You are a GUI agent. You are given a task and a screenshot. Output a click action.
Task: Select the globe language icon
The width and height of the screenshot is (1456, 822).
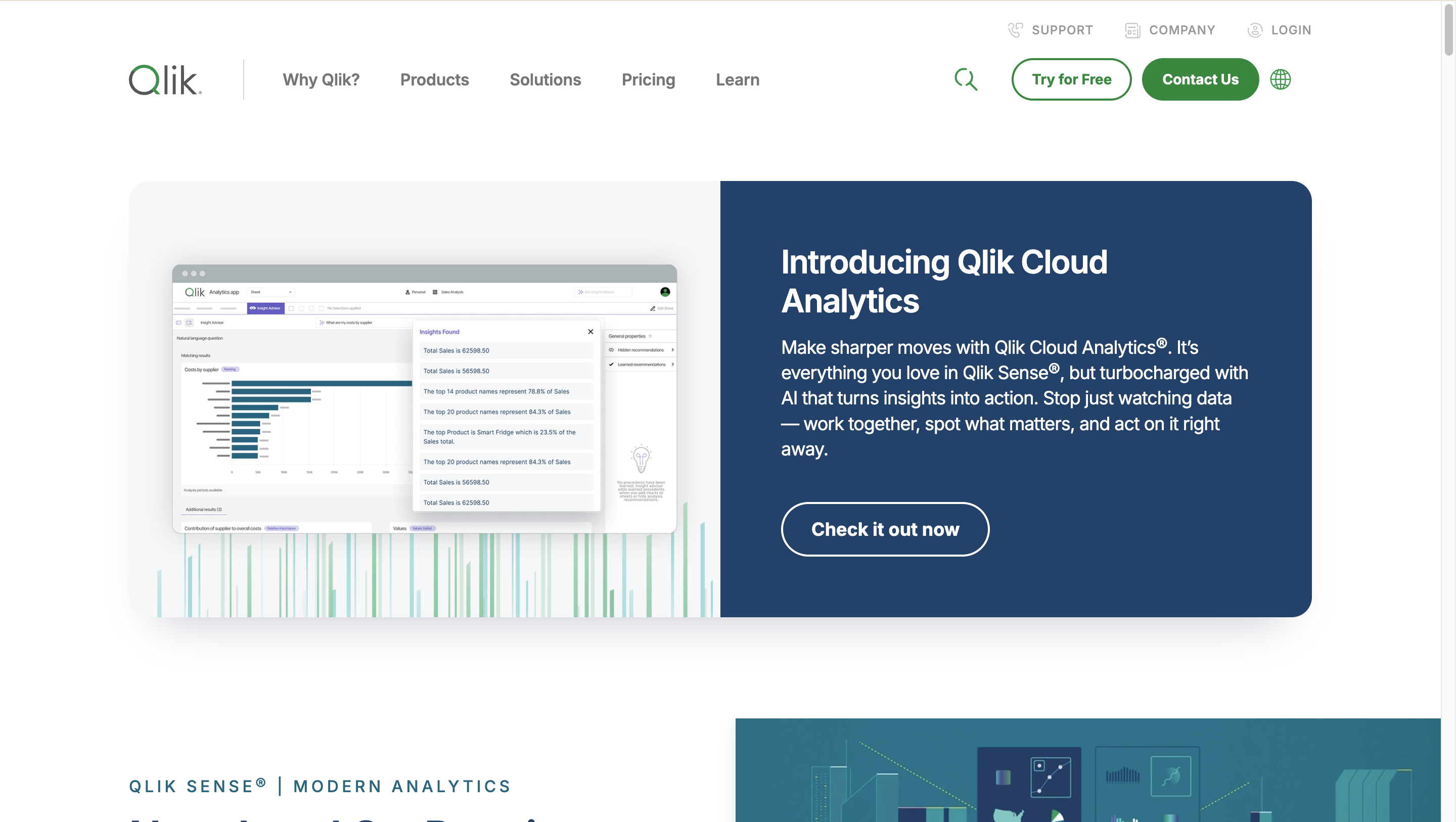tap(1280, 79)
